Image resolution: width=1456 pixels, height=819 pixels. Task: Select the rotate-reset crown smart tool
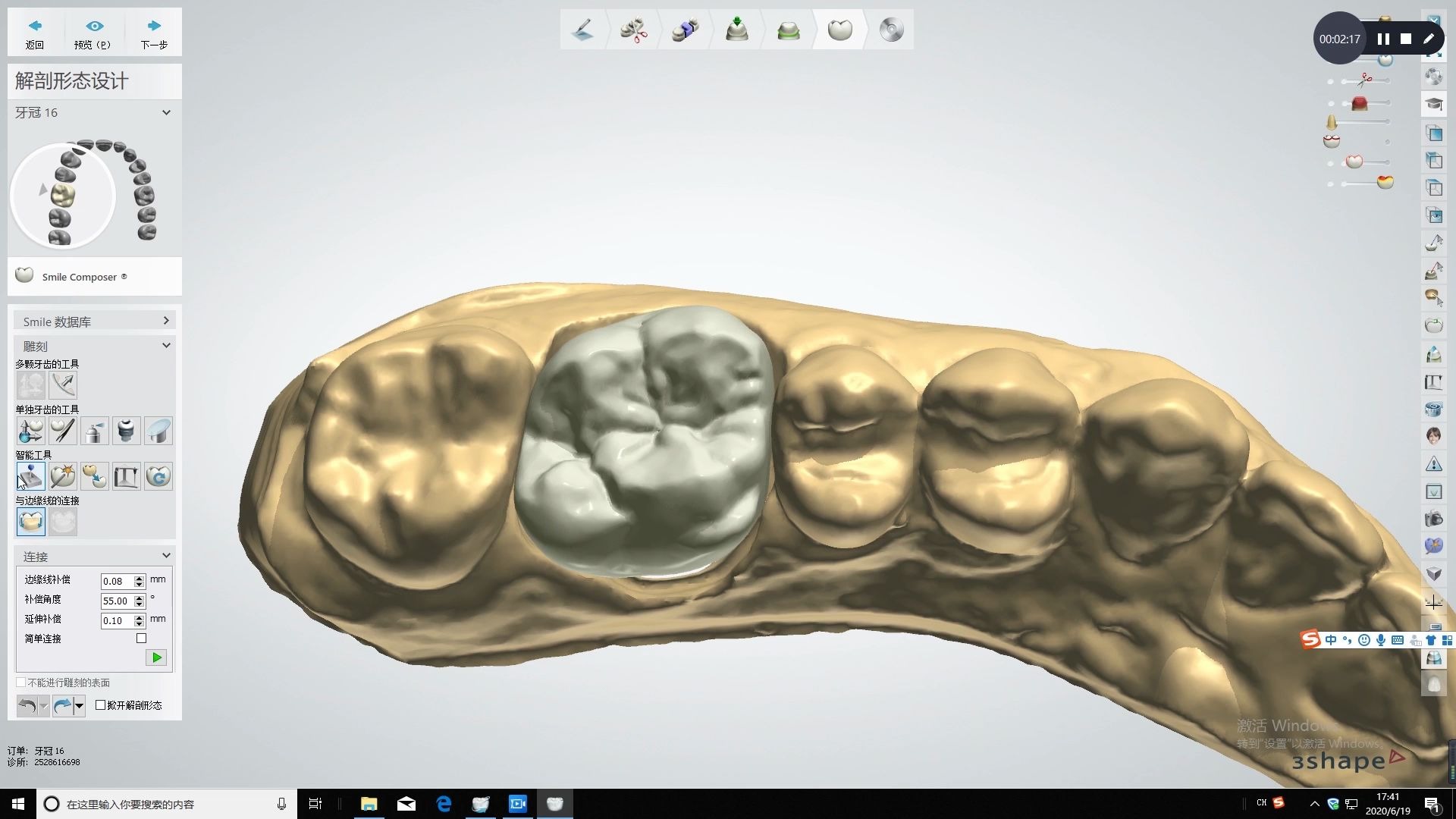(x=158, y=476)
